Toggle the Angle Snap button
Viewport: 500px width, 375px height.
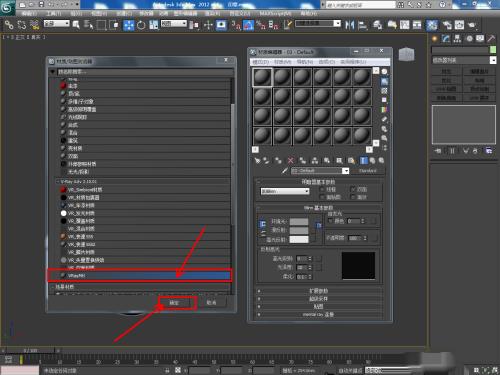(248, 25)
